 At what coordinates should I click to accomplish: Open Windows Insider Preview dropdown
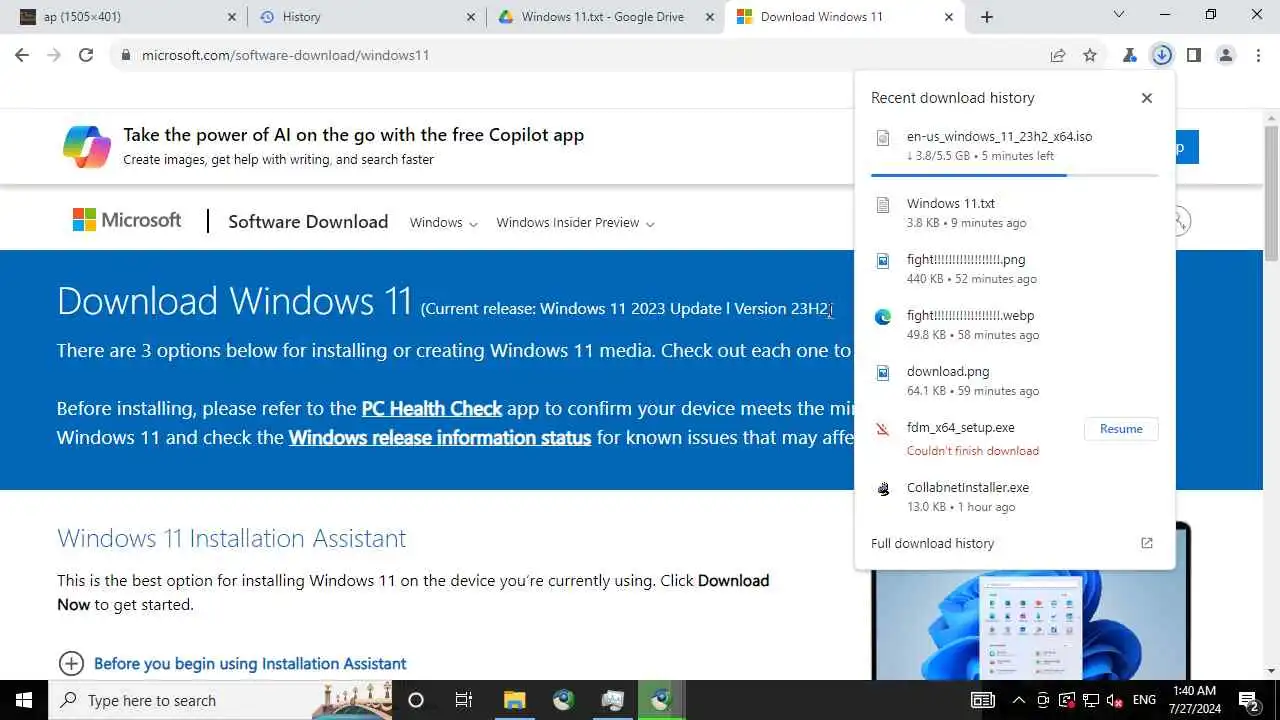(575, 222)
